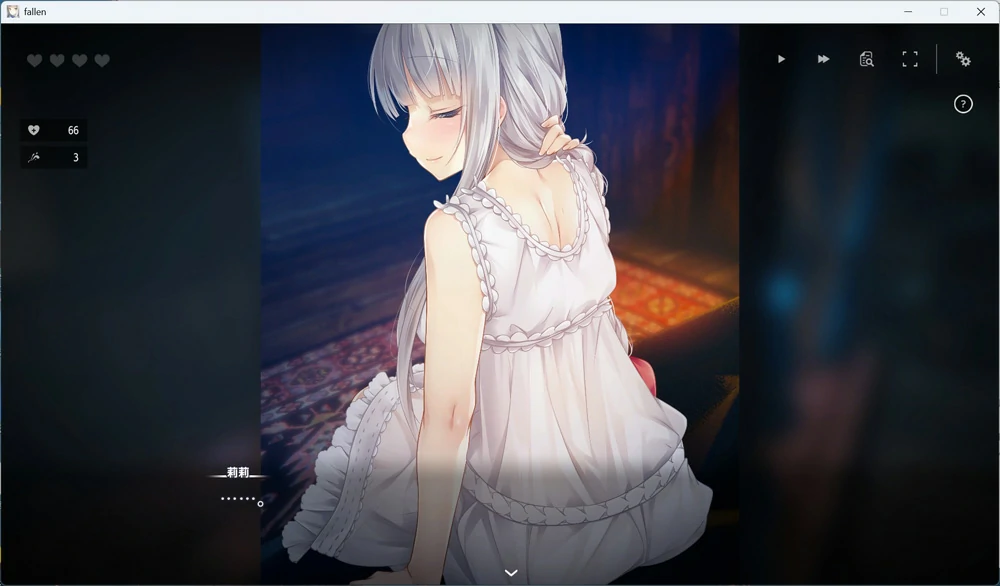Click the fallen title bar text
Viewport: 1000px width, 586px height.
(x=34, y=11)
